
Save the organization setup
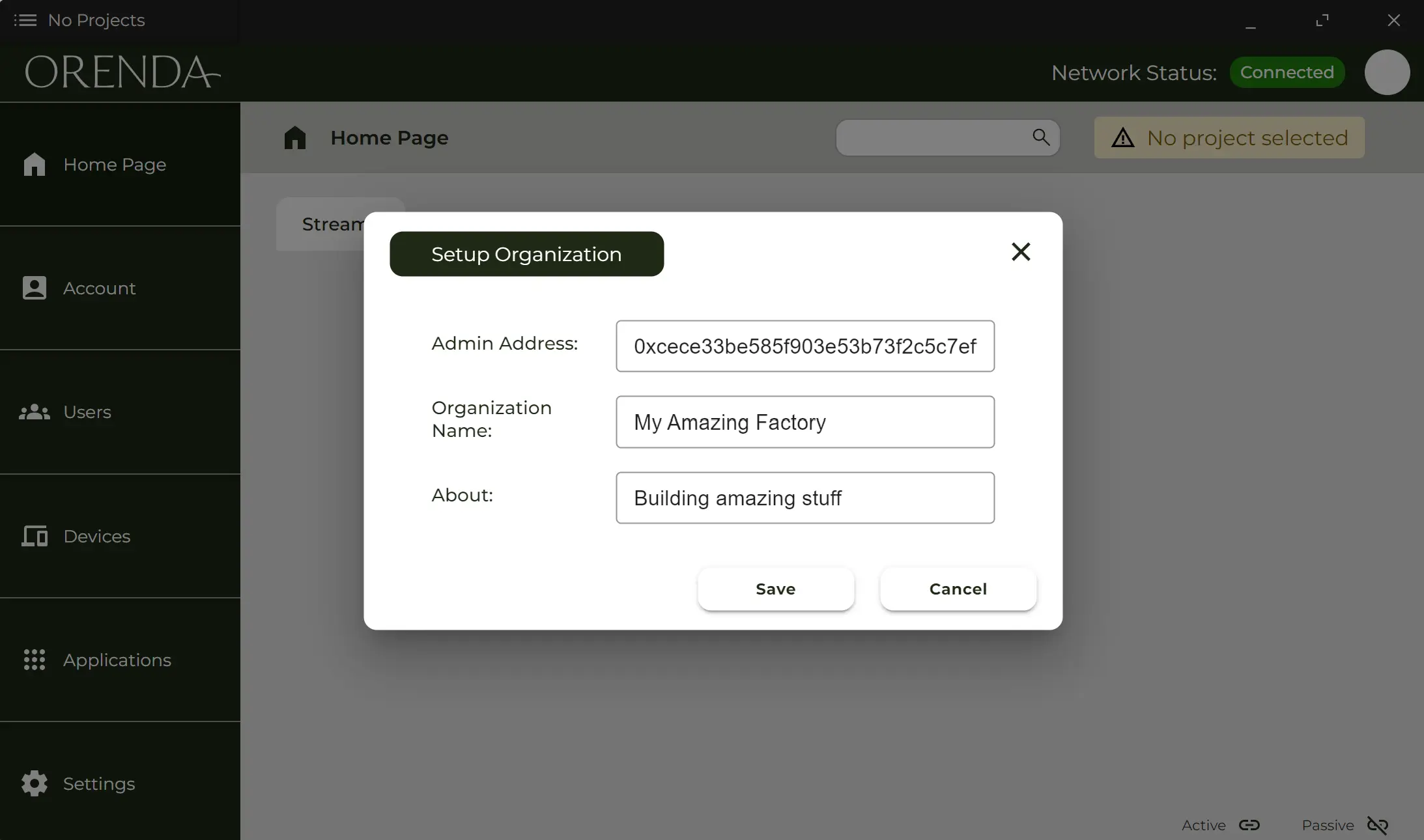[x=775, y=589]
